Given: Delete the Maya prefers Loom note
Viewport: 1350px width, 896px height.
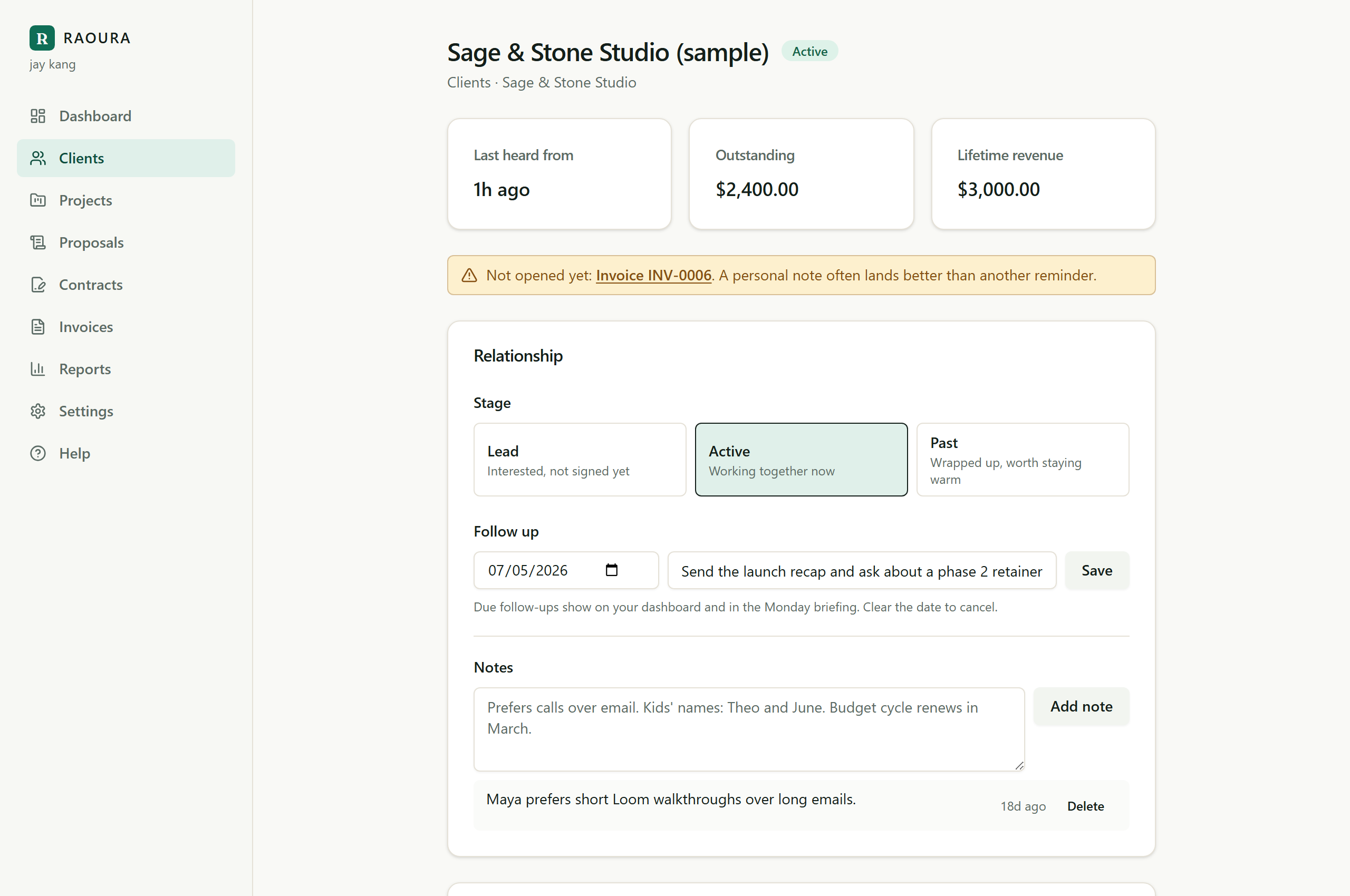Looking at the screenshot, I should click(x=1085, y=806).
